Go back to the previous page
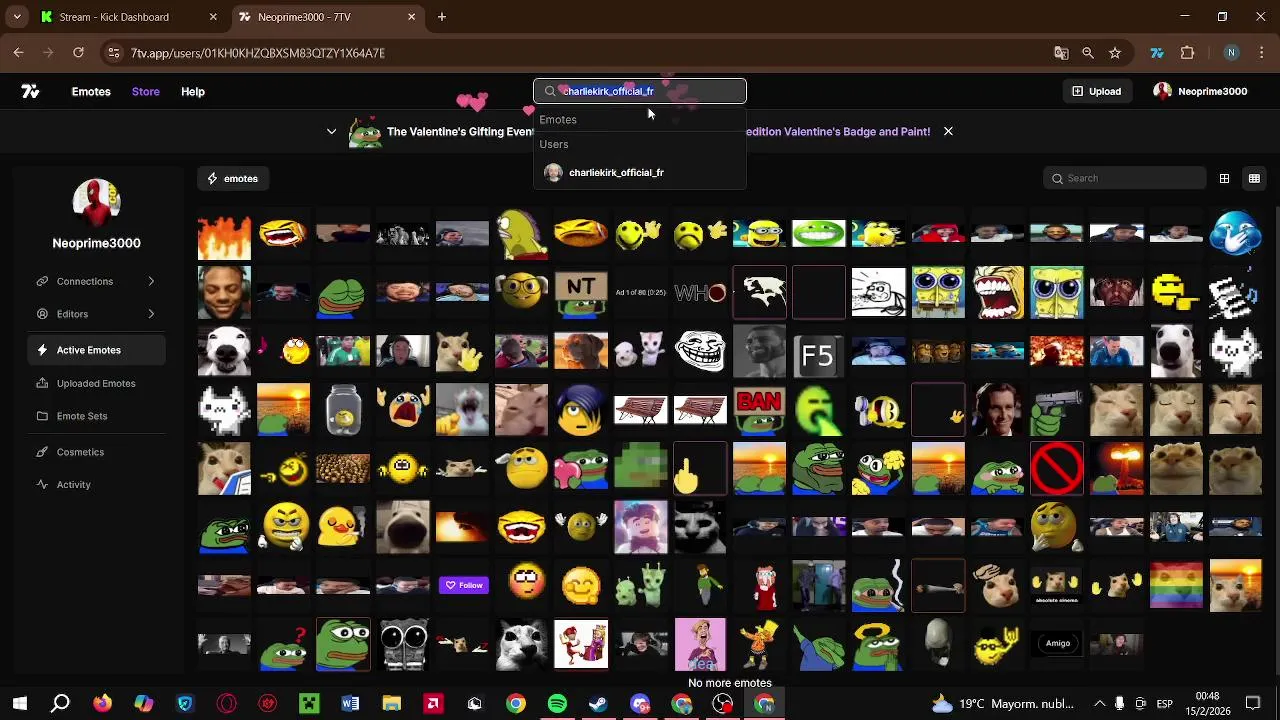 click(18, 53)
